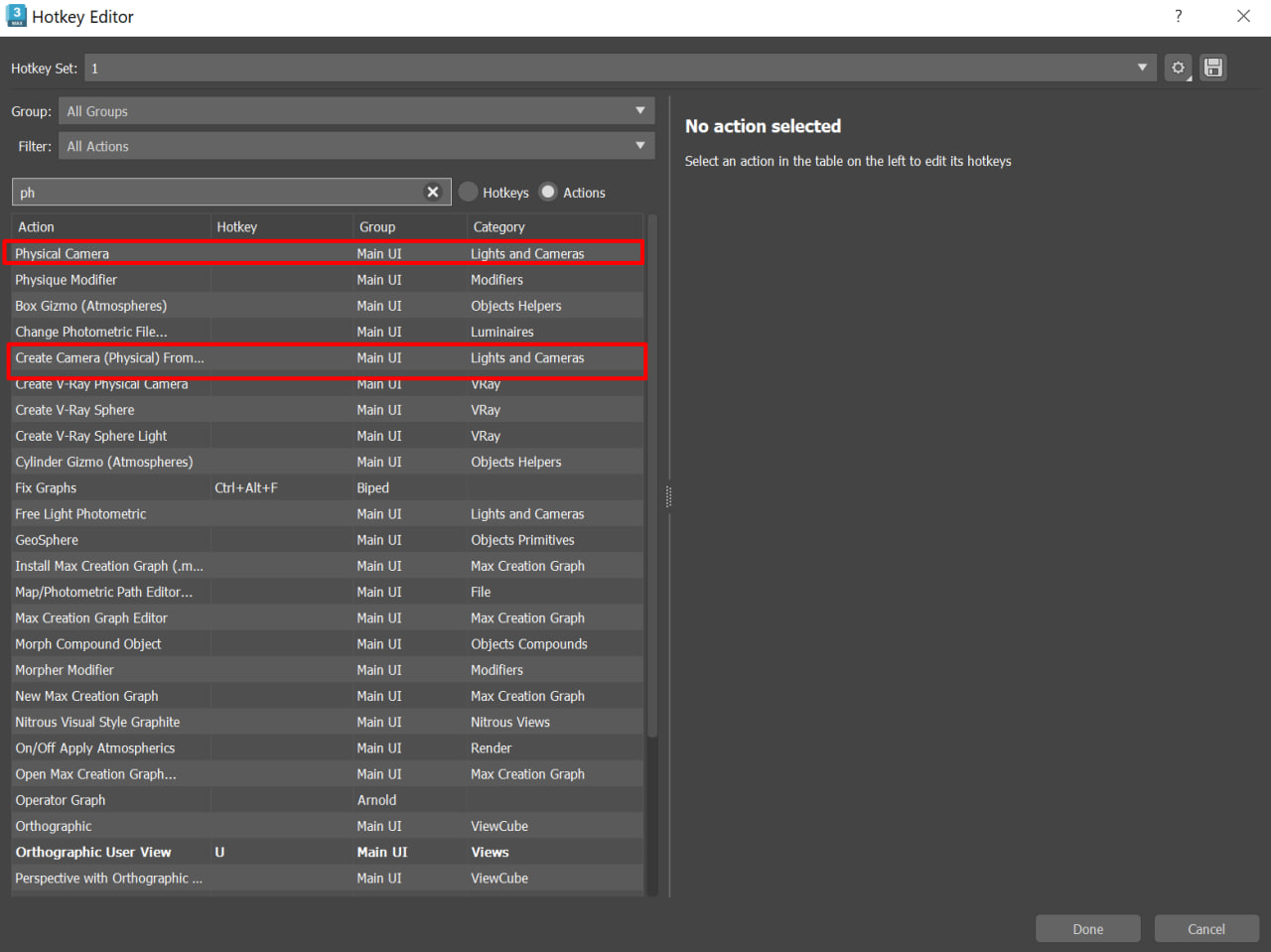Select Install Max Creation Graph action

[x=327, y=566]
